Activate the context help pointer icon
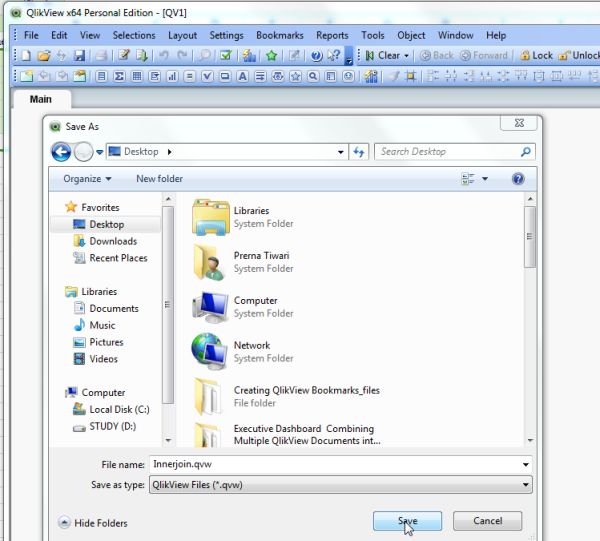 click(x=334, y=56)
